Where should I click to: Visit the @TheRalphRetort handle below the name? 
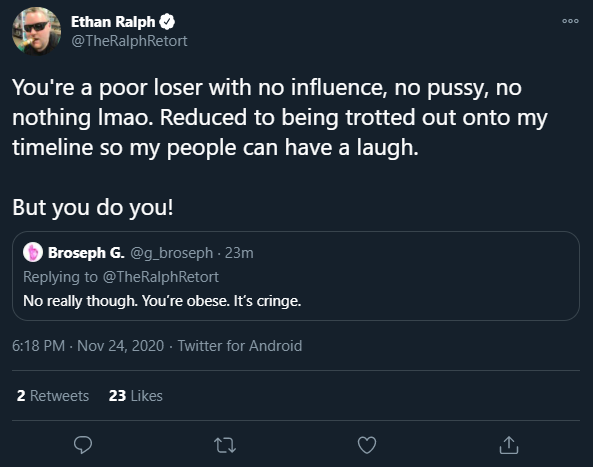(129, 41)
